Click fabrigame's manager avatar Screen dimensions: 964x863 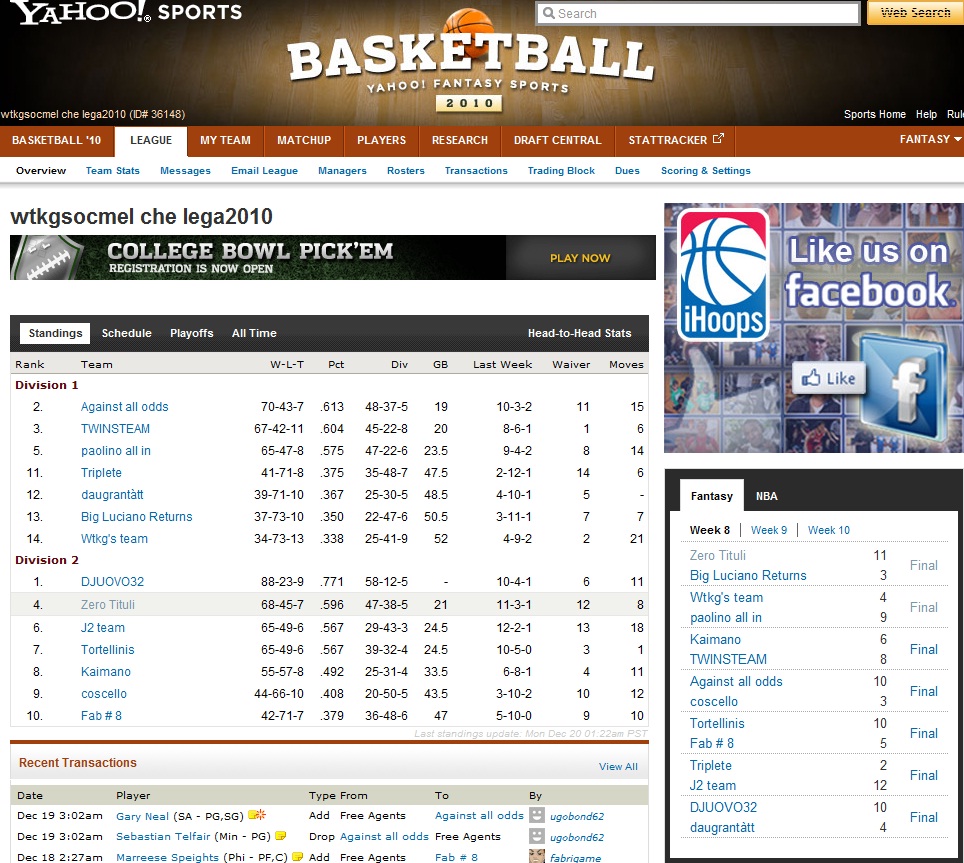[x=538, y=856]
